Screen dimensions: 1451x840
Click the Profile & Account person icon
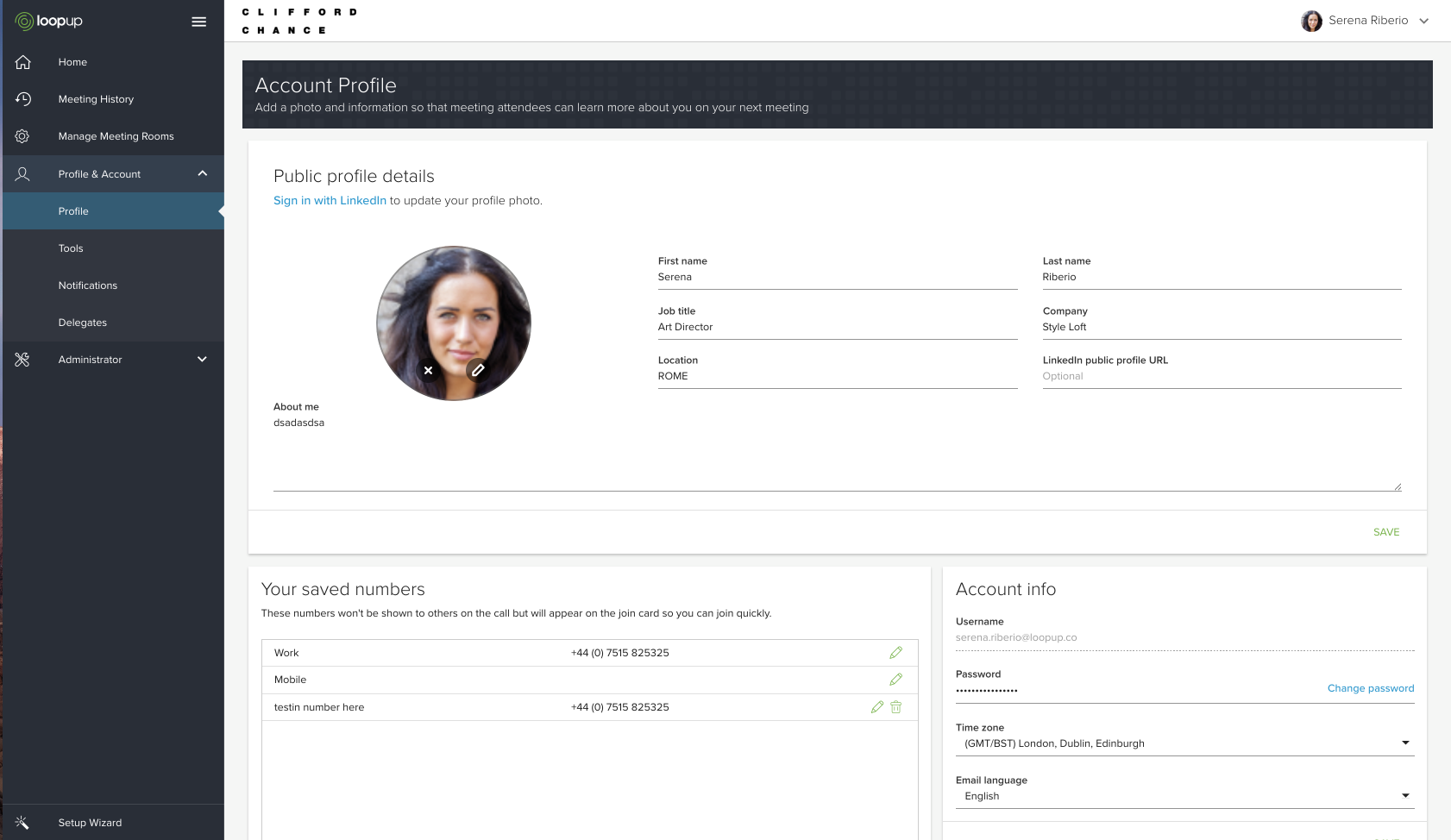(22, 174)
